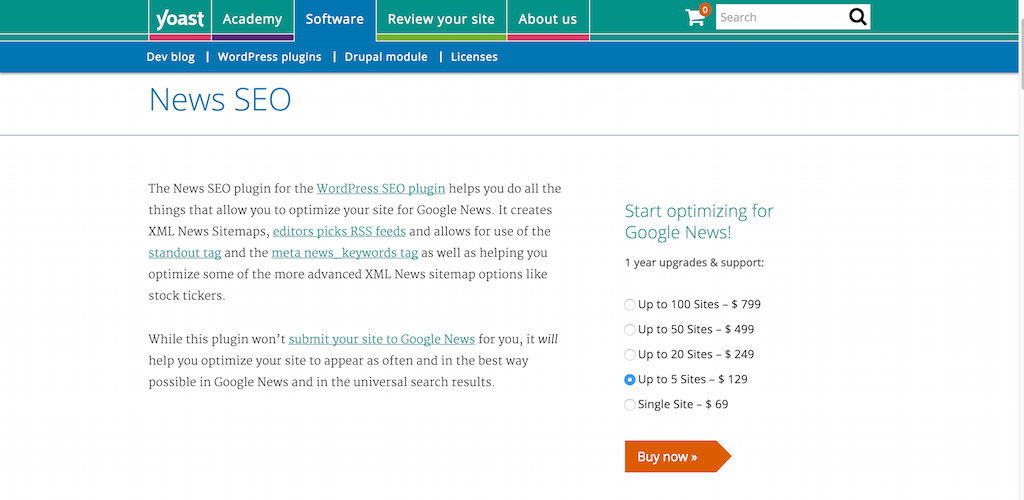
Task: Switch to the Software tab
Action: click(334, 19)
